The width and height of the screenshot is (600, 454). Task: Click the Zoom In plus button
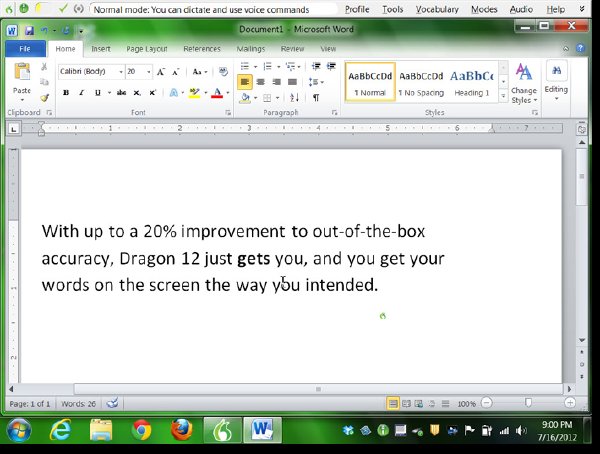[x=570, y=403]
